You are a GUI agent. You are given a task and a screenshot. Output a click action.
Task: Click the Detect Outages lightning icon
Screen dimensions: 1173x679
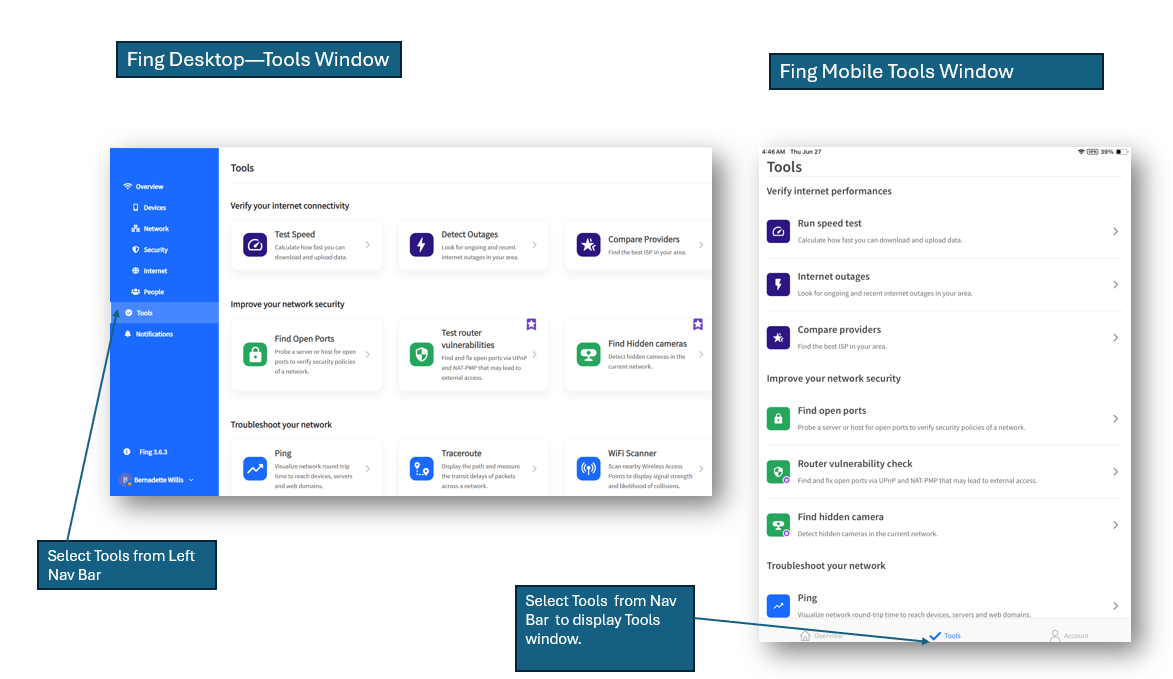tap(421, 245)
